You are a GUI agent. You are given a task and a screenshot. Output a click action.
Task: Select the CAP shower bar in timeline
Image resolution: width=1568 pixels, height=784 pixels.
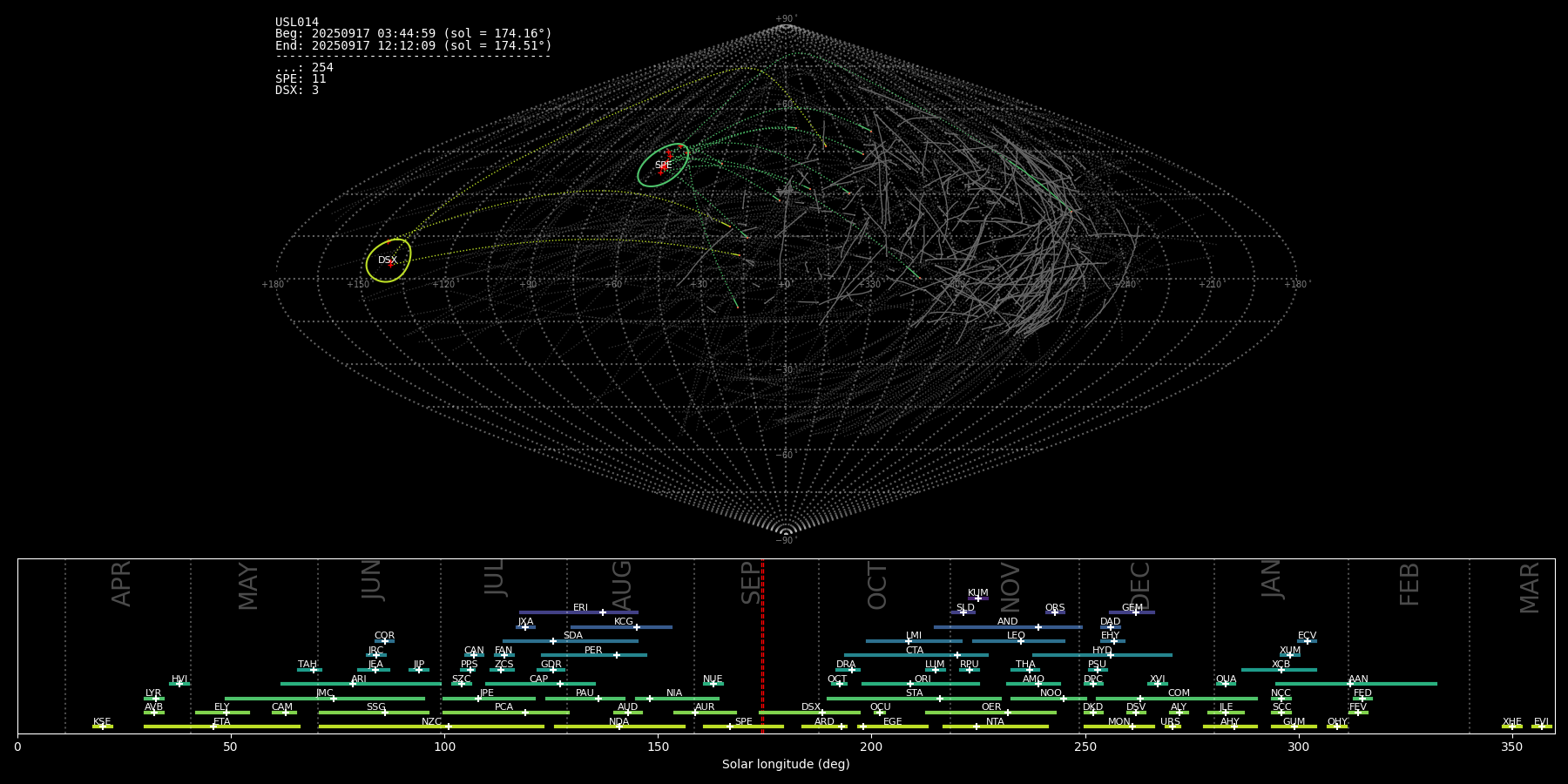point(540,684)
